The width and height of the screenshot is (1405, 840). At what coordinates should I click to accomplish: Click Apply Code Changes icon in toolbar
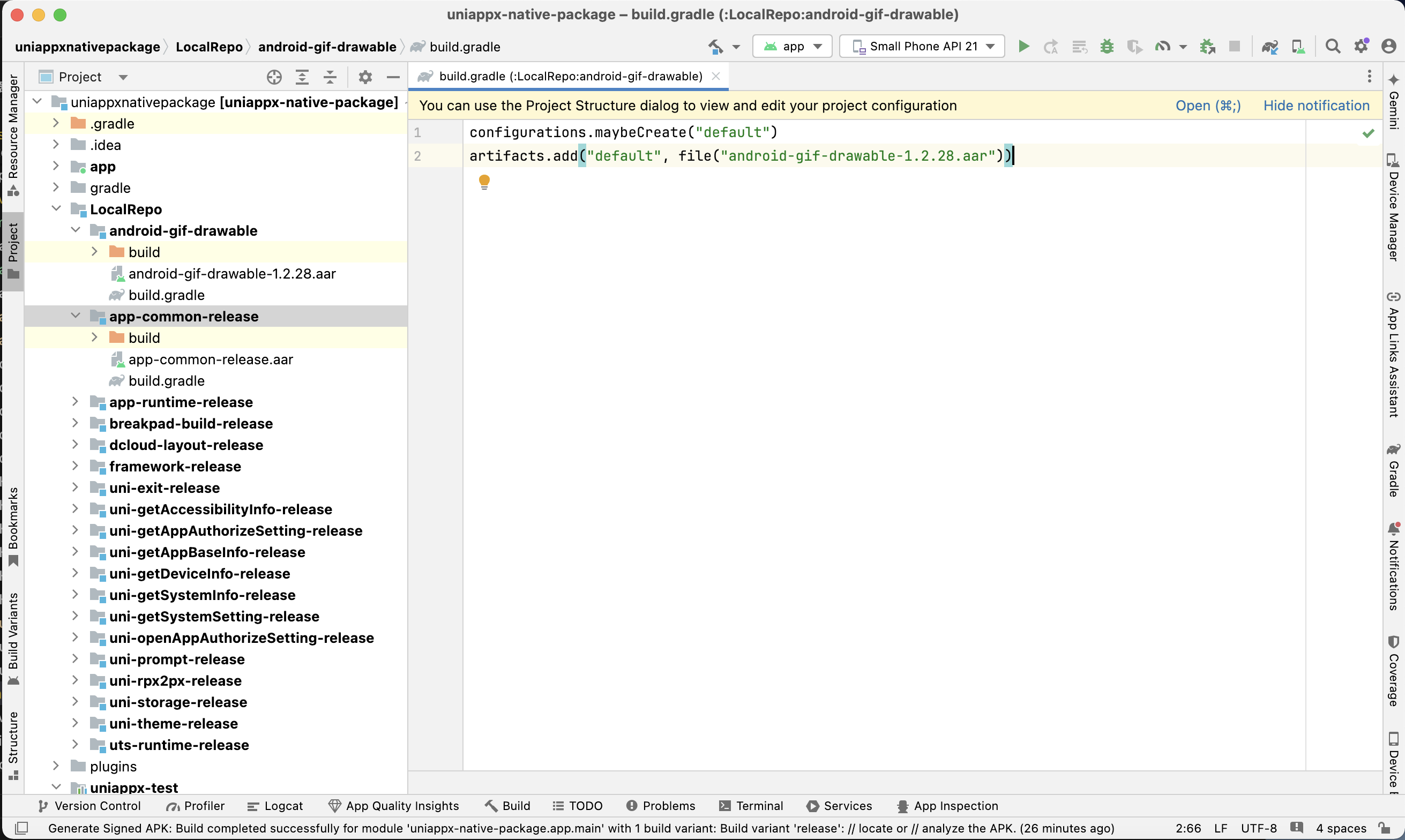point(1080,47)
